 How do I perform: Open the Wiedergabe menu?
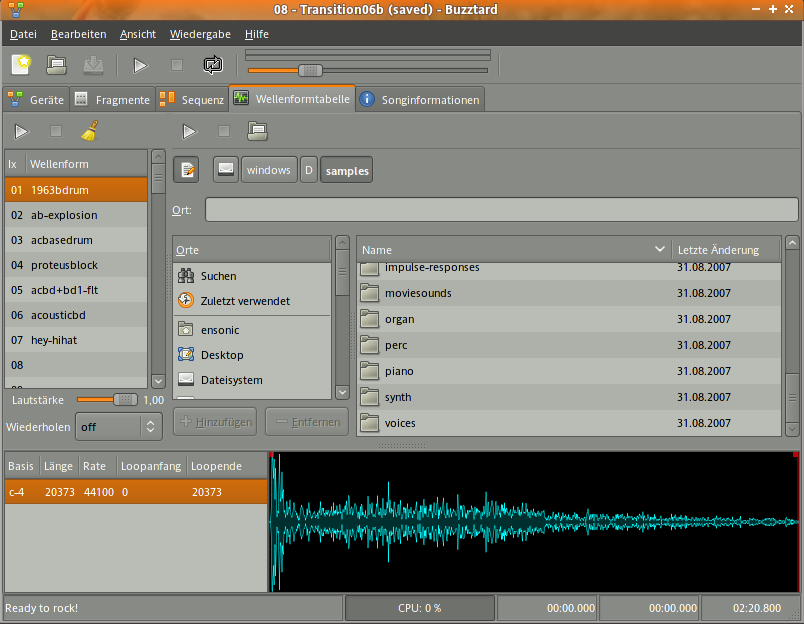(200, 34)
